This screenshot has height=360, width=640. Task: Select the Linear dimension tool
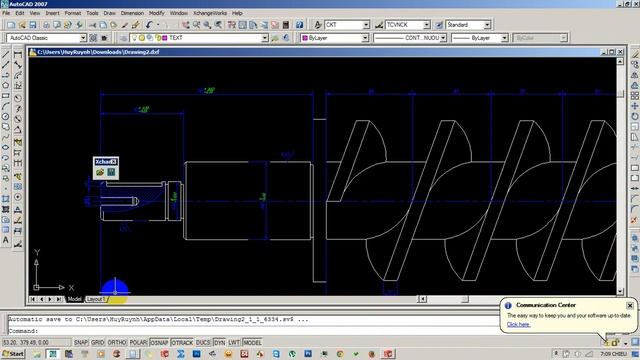[18, 54]
